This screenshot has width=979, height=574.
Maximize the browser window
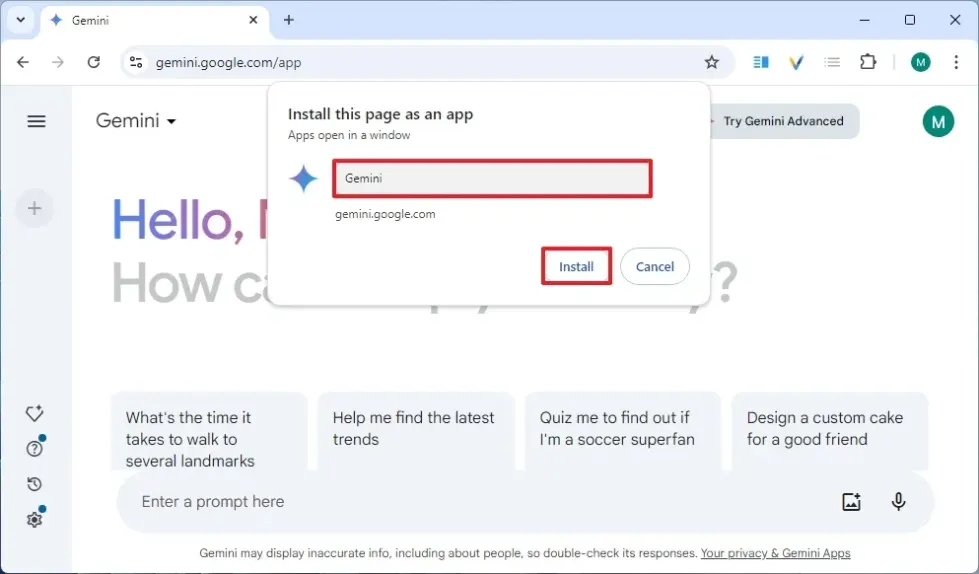pos(910,20)
